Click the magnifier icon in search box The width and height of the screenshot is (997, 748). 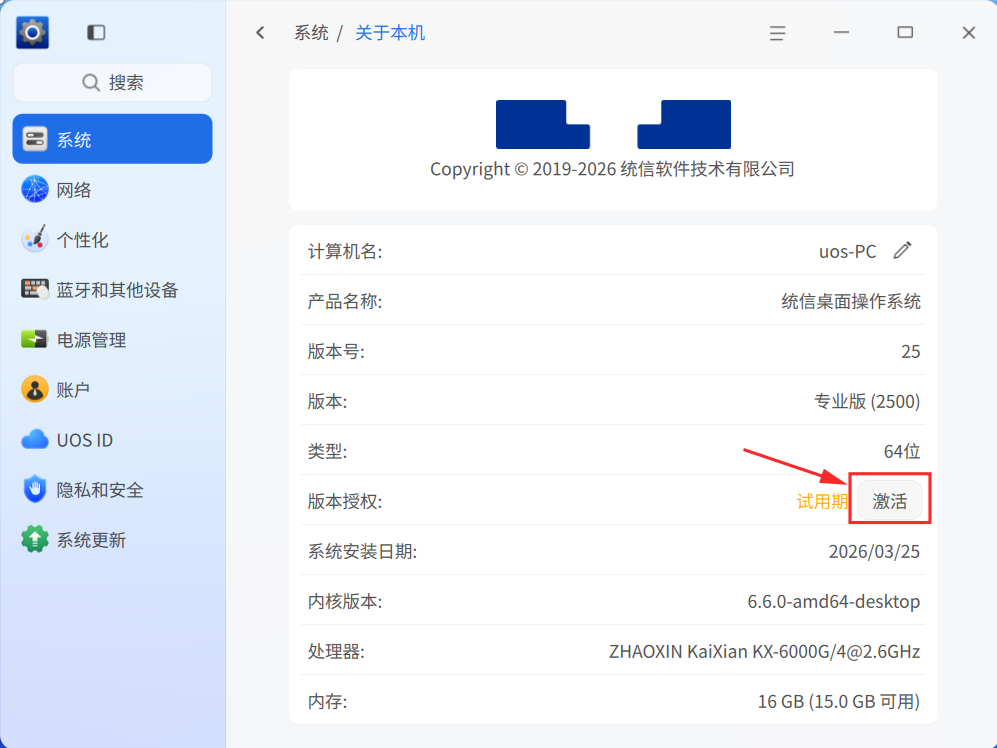(x=91, y=83)
